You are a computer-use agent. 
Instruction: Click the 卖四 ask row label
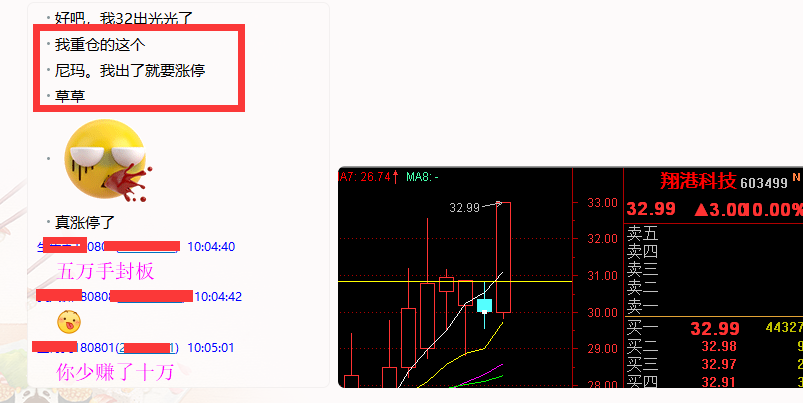642,252
